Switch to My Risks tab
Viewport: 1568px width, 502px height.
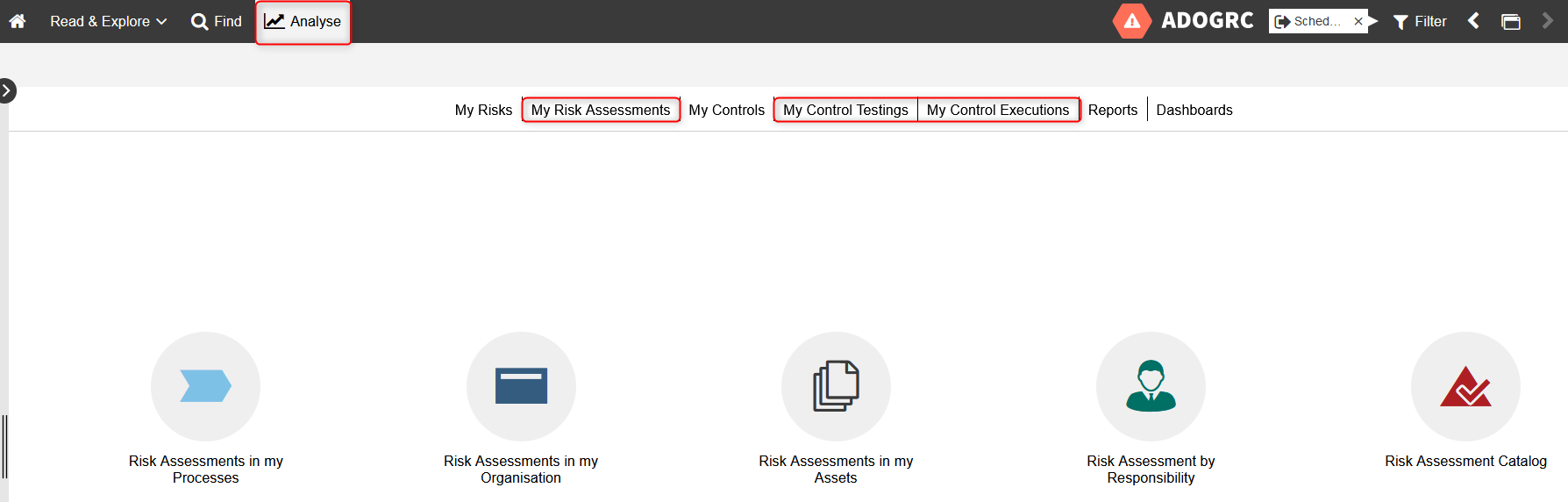coord(483,110)
